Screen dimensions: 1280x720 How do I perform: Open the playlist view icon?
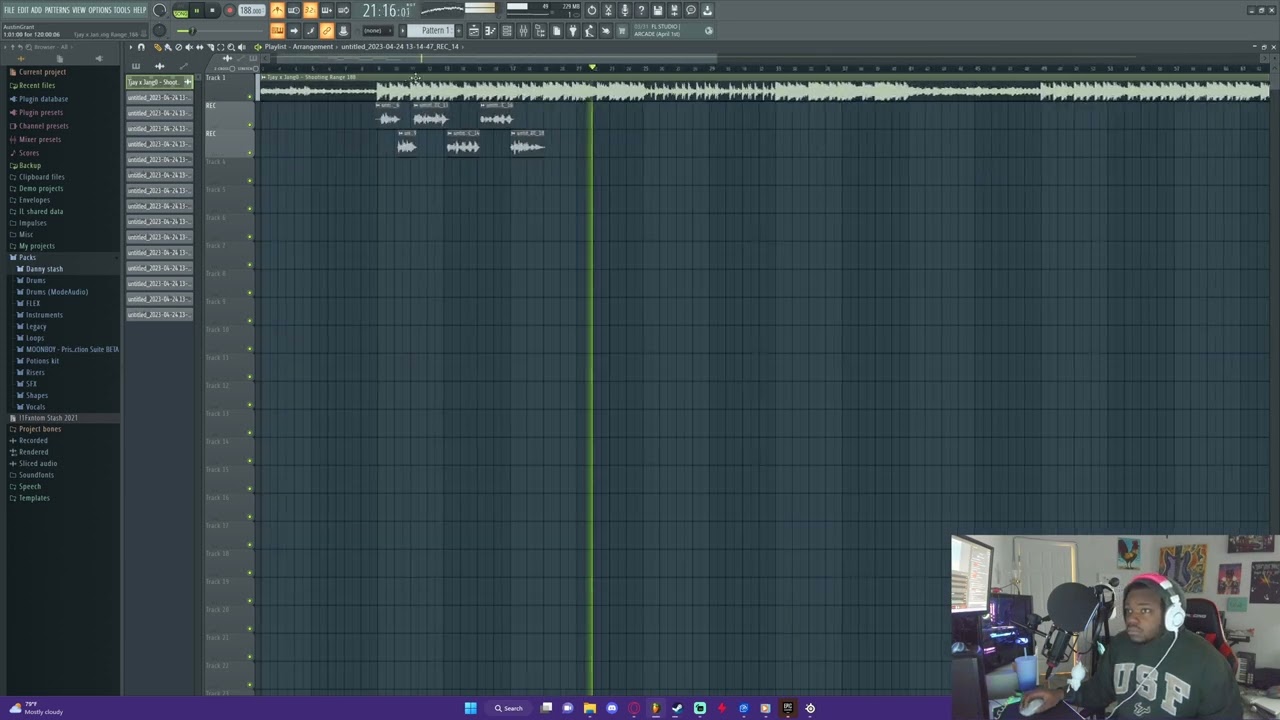tap(474, 31)
